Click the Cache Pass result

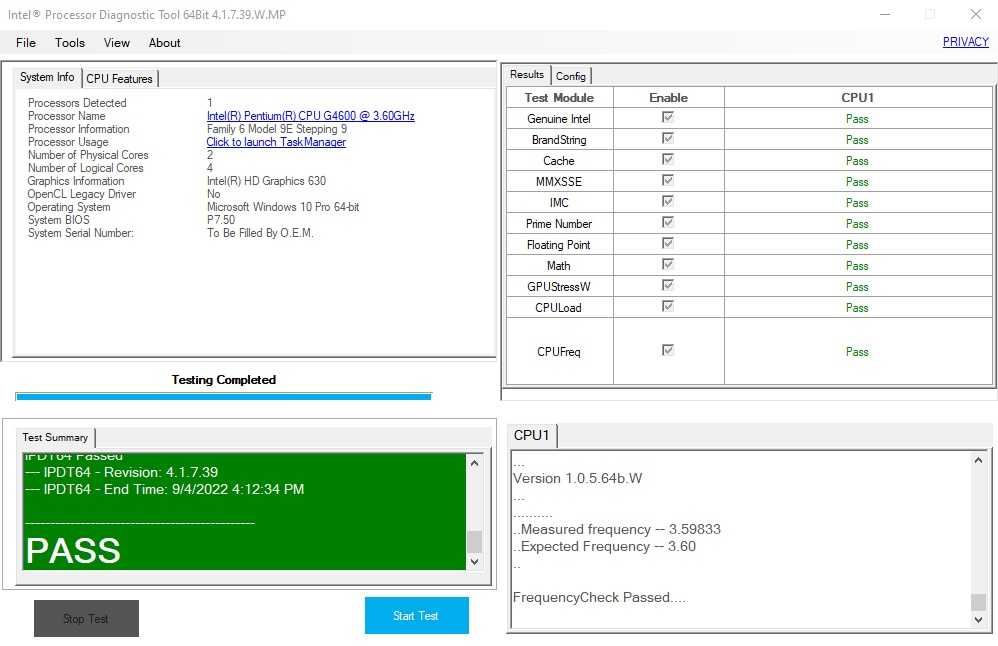pos(857,161)
